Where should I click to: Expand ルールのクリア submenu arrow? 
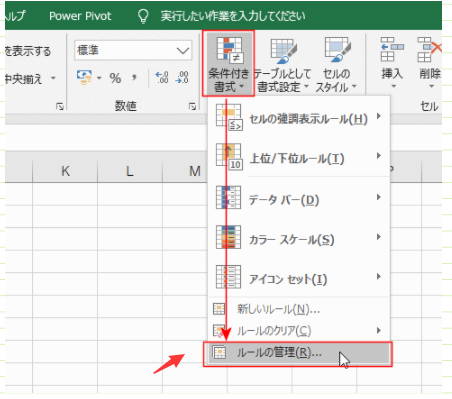(378, 330)
